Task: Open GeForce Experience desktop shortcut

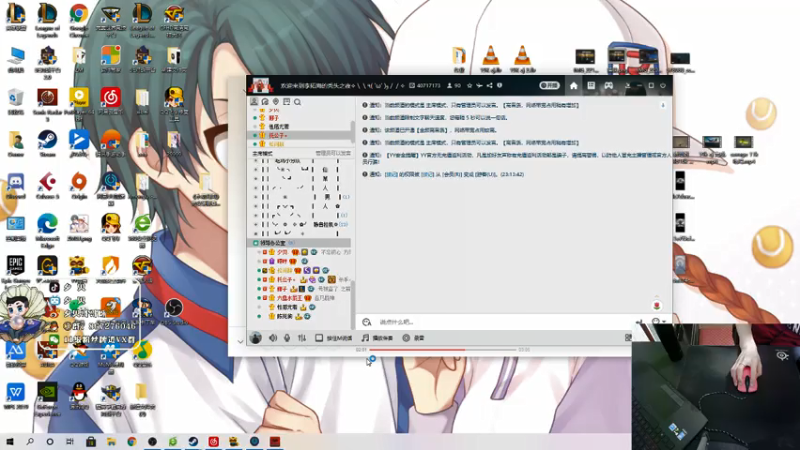Action: point(47,399)
